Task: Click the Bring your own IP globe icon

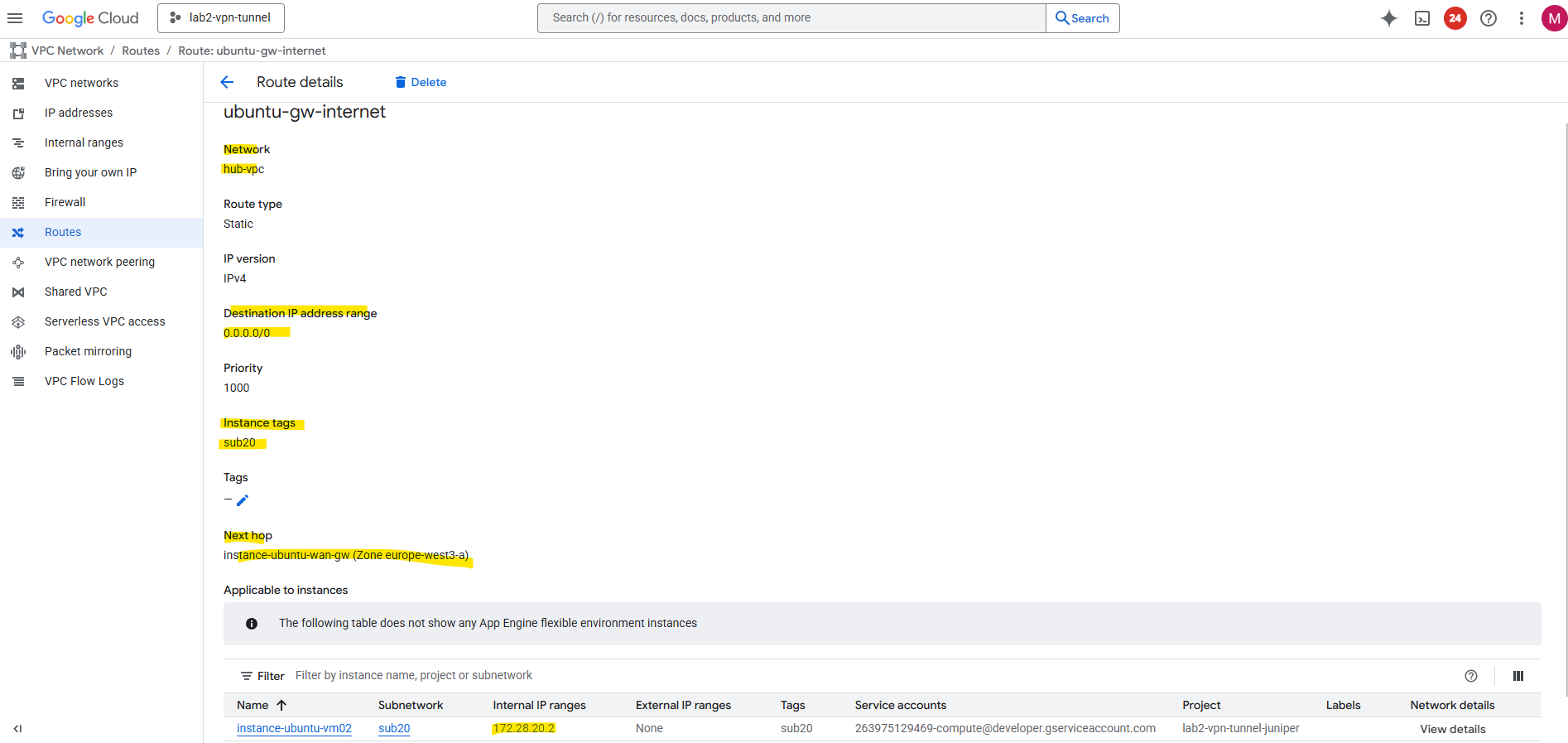Action: point(18,173)
